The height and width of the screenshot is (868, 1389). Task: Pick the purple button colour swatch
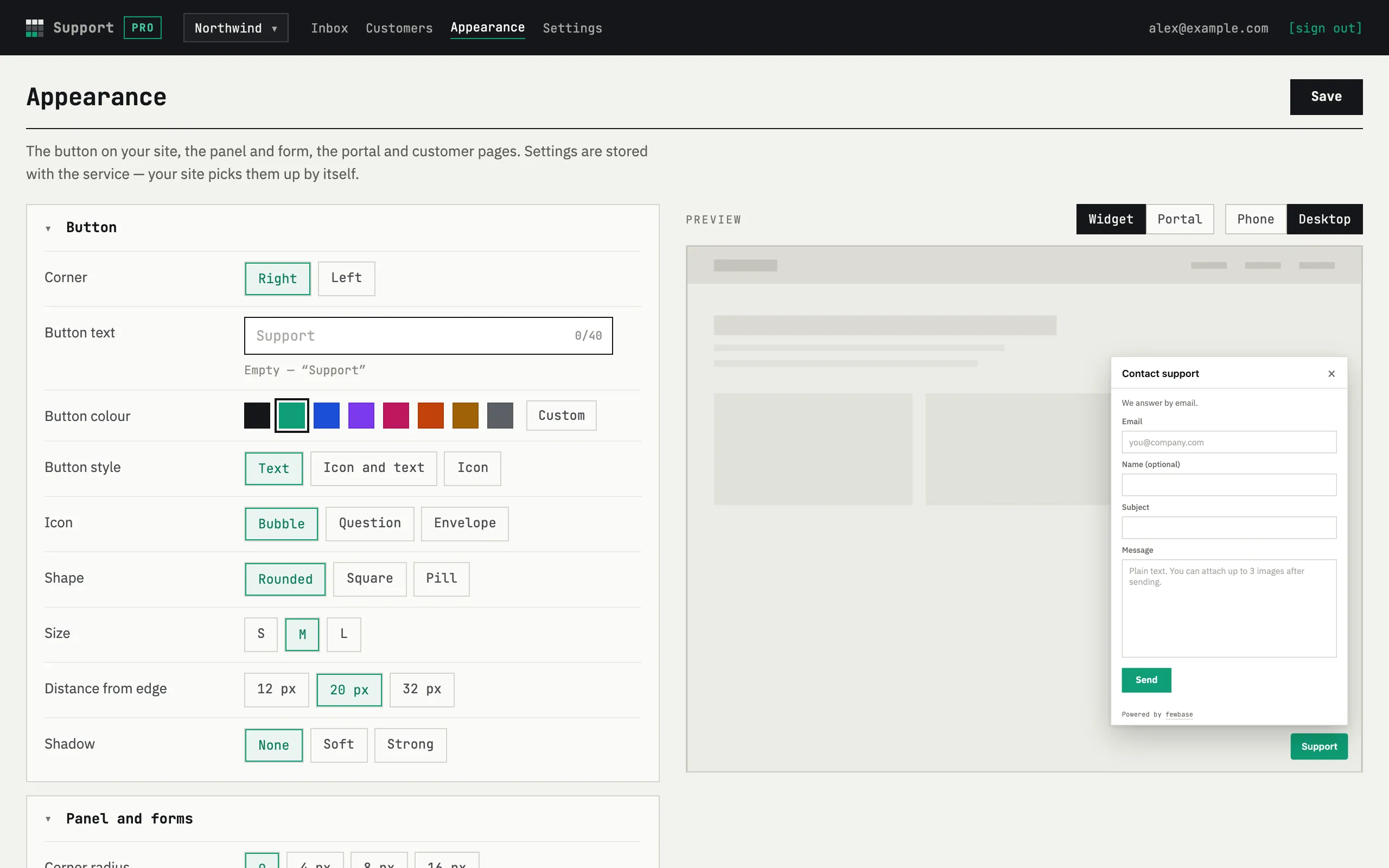[361, 416]
